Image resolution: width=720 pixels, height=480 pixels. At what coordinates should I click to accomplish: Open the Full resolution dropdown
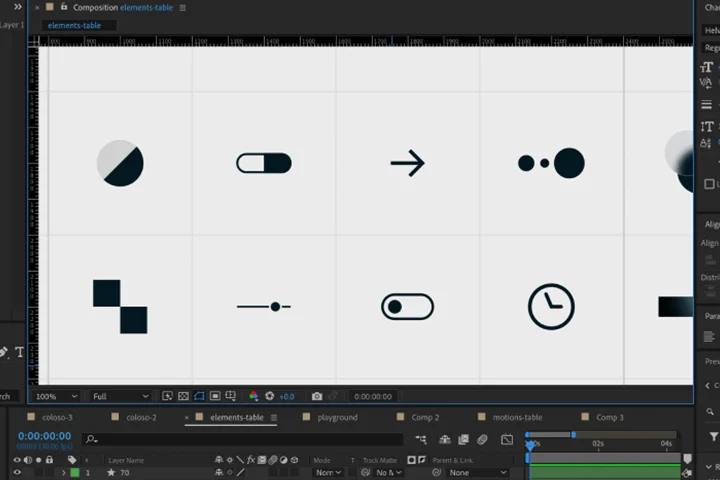point(120,396)
